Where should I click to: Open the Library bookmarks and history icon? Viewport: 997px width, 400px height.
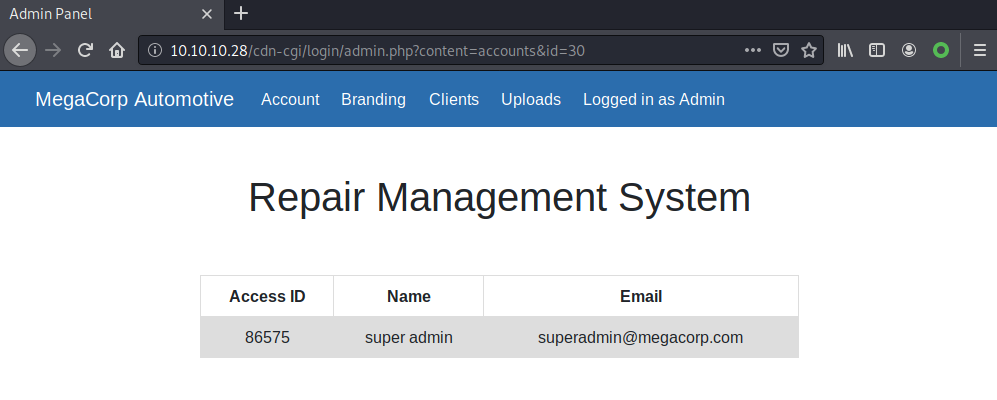pyautogui.click(x=845, y=50)
